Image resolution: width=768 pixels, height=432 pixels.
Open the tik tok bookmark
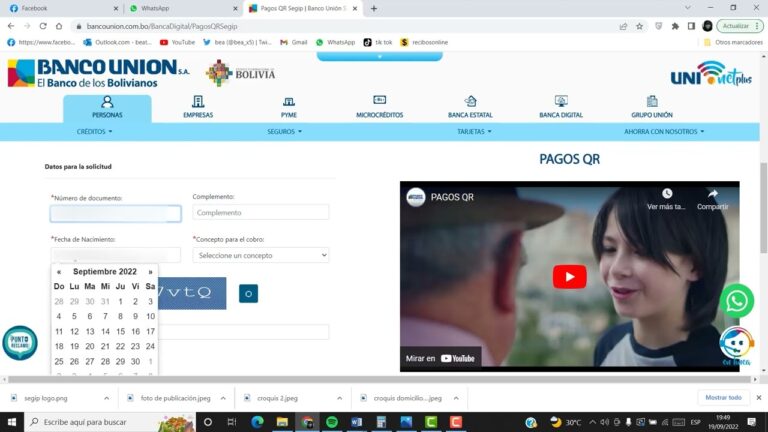click(378, 43)
